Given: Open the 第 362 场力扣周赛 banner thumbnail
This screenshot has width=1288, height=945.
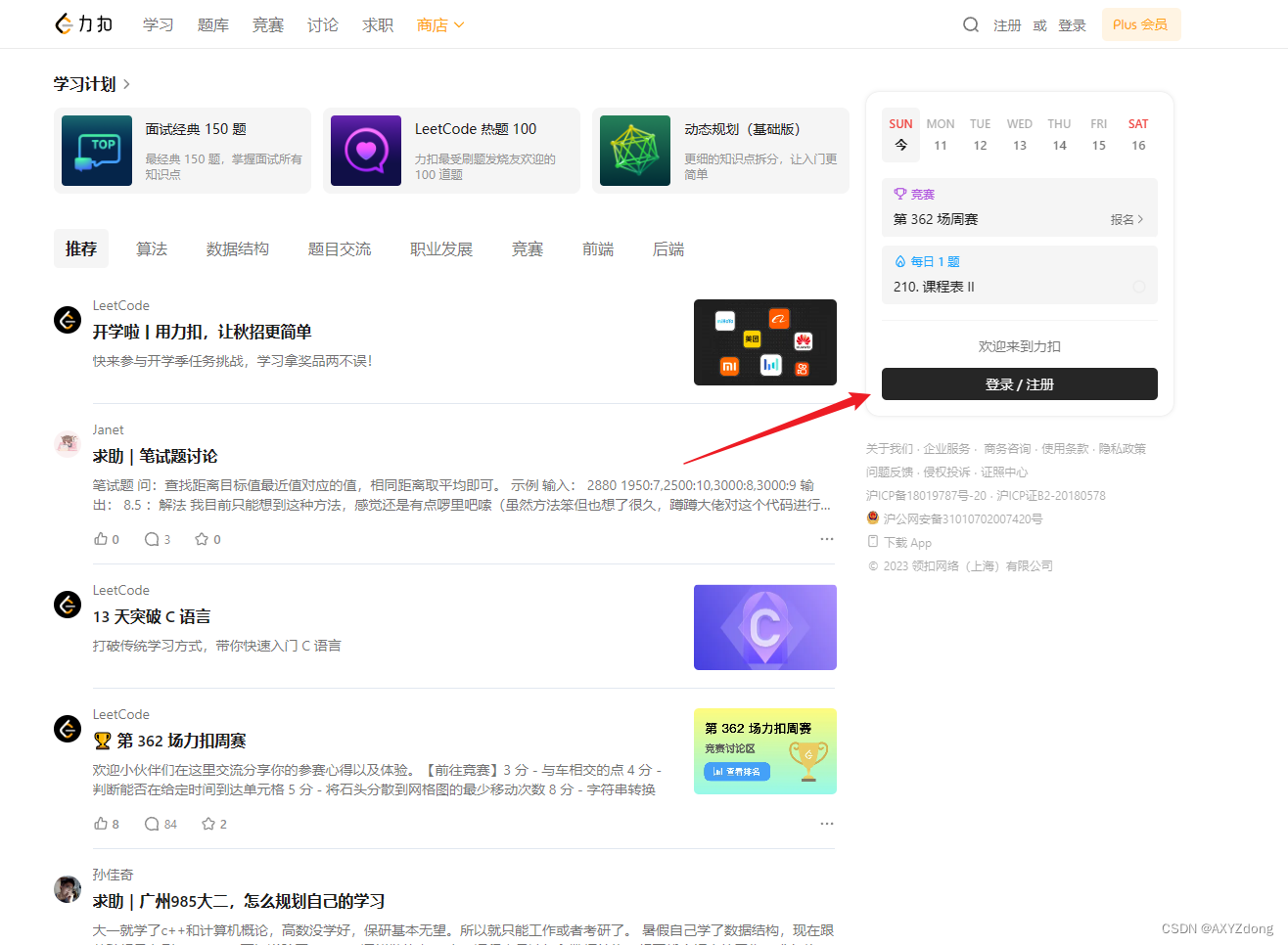Looking at the screenshot, I should coord(765,751).
